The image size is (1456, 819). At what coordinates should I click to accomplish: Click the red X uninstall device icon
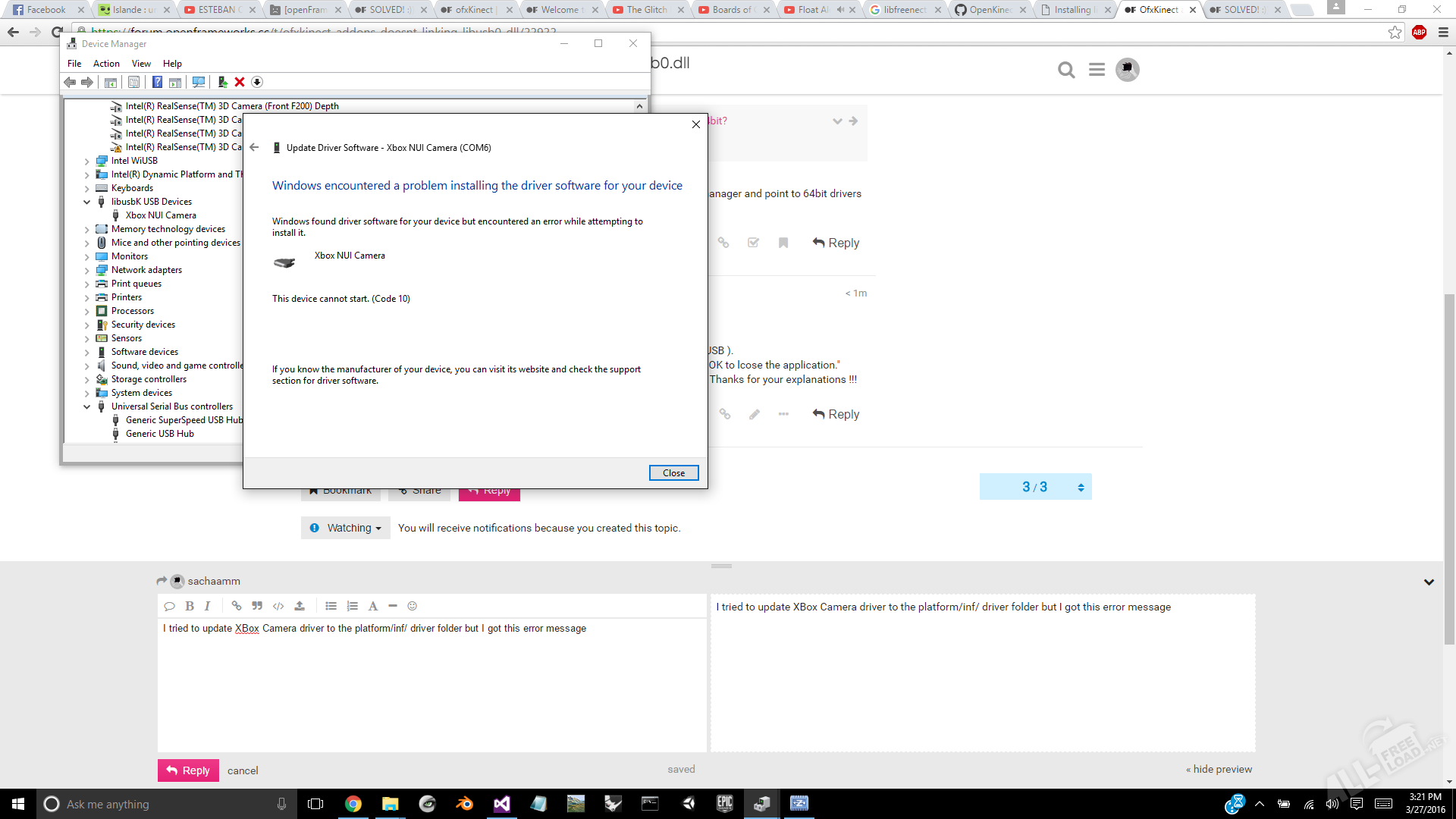[x=240, y=82]
